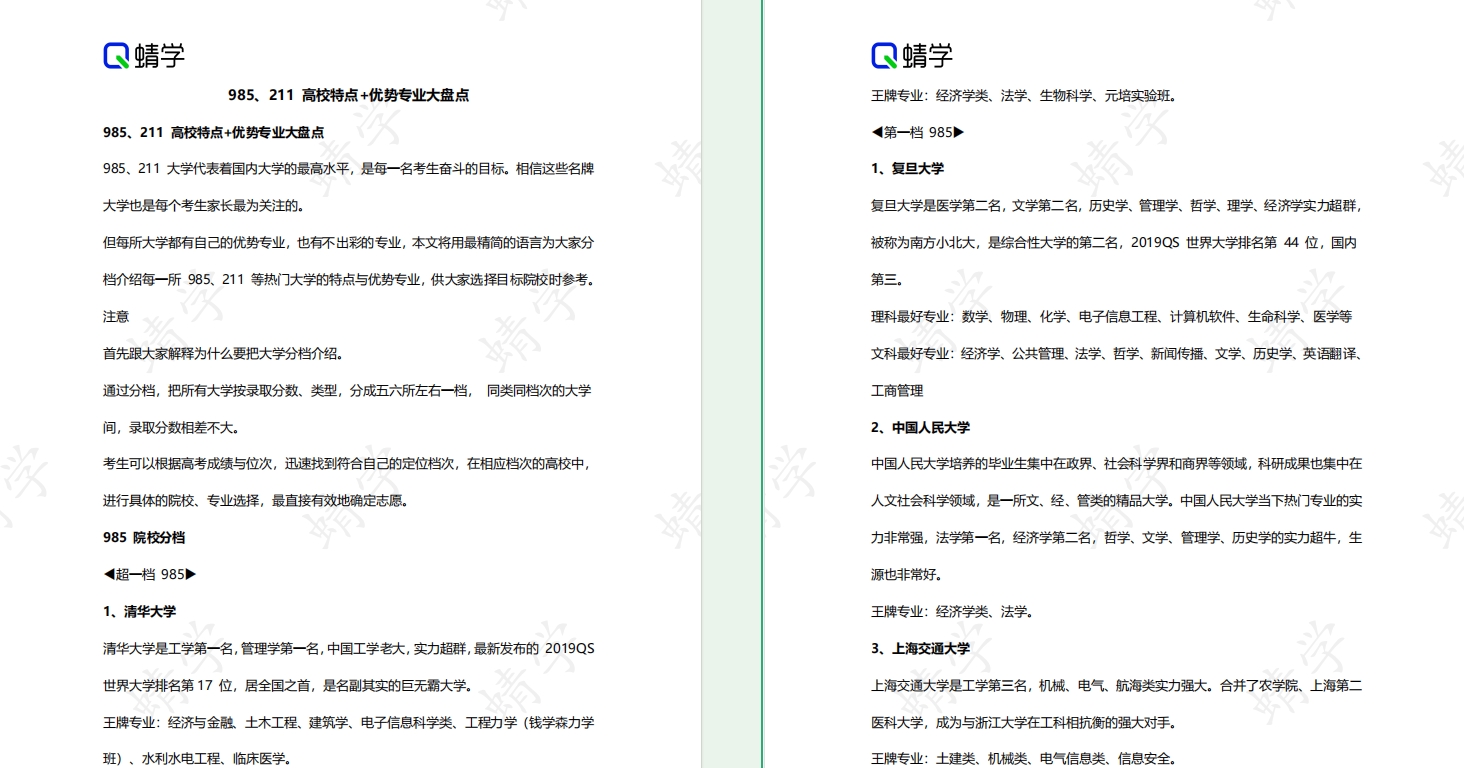The width and height of the screenshot is (1464, 768).
Task: Click the 985、211 高校特点+优势专业大盘点 title
Action: point(351,96)
